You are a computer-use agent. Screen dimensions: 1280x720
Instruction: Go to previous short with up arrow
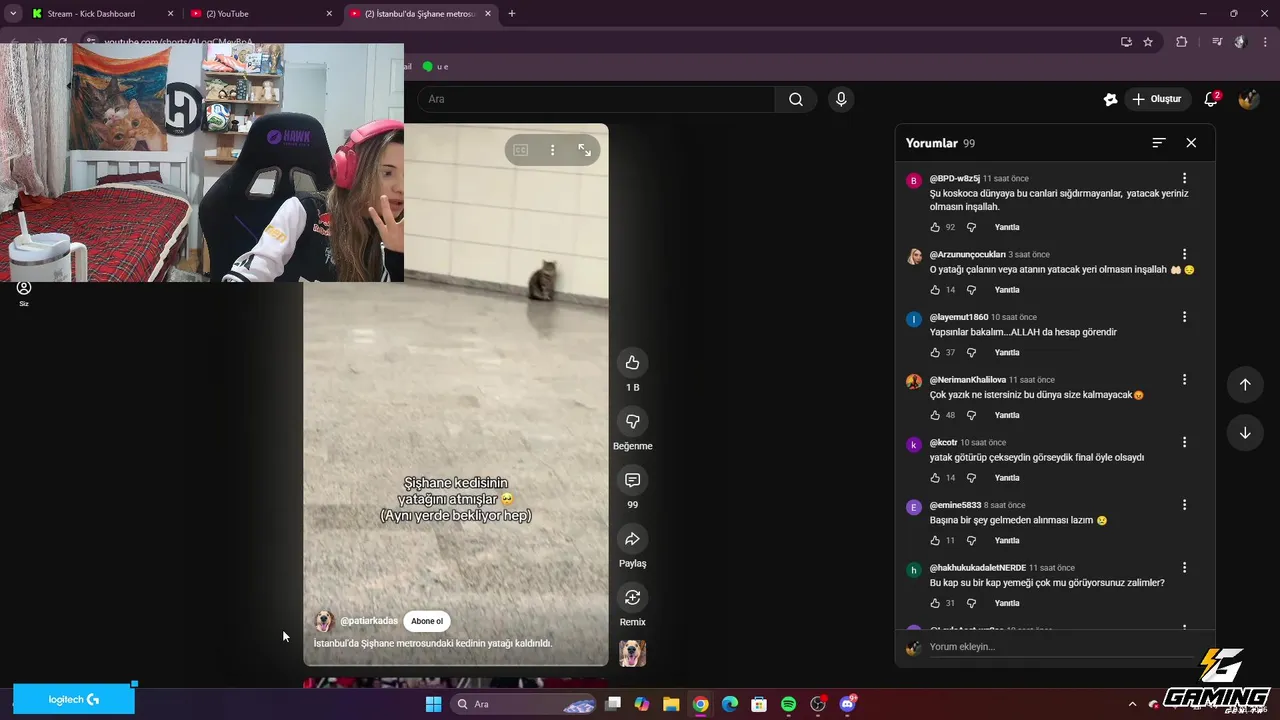[1245, 385]
